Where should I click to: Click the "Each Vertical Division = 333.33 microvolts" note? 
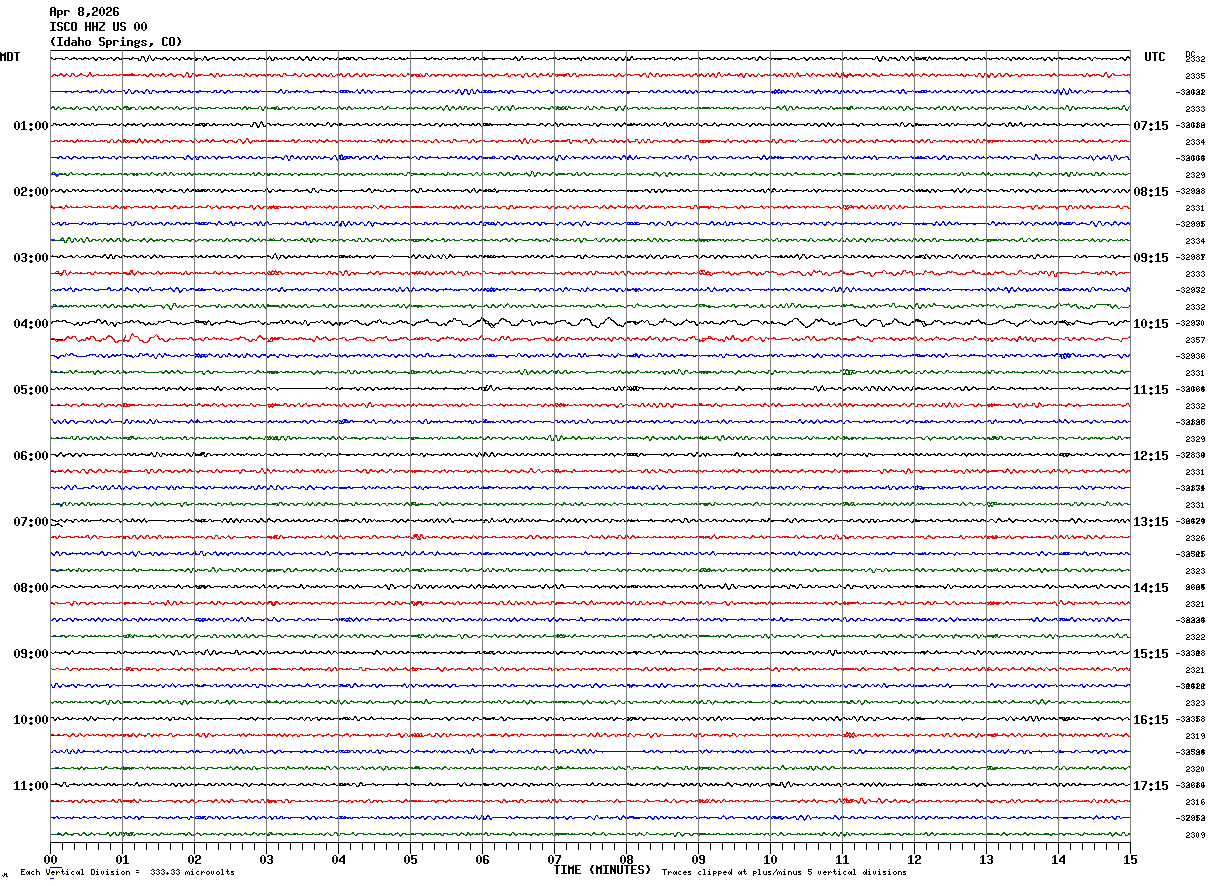click(127, 873)
